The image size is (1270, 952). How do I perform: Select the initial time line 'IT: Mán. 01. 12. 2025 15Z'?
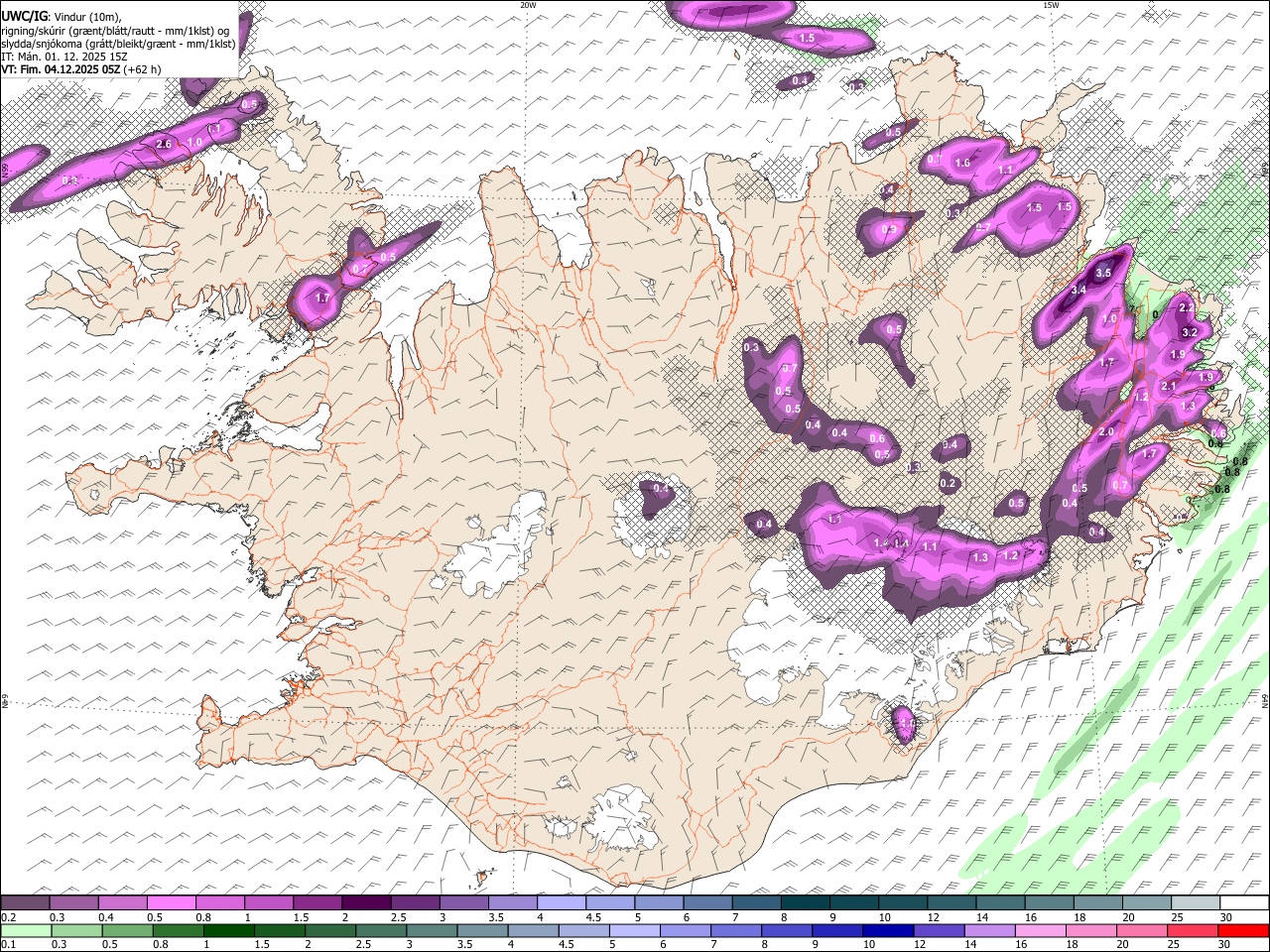64,57
